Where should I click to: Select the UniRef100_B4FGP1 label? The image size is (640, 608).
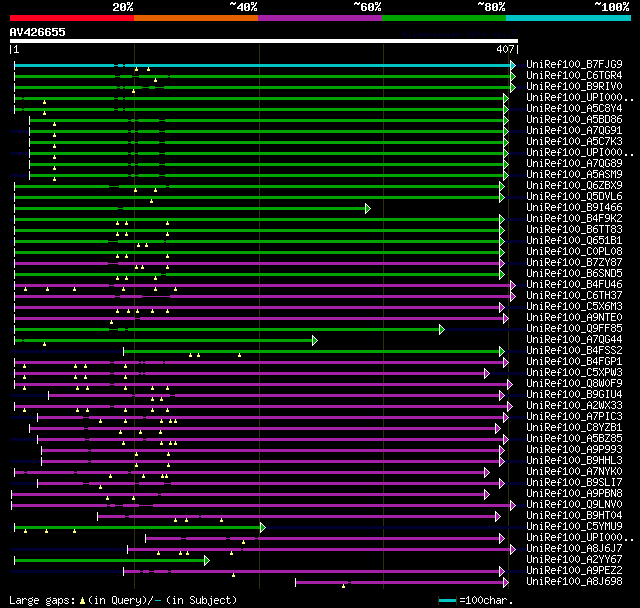coord(574,362)
